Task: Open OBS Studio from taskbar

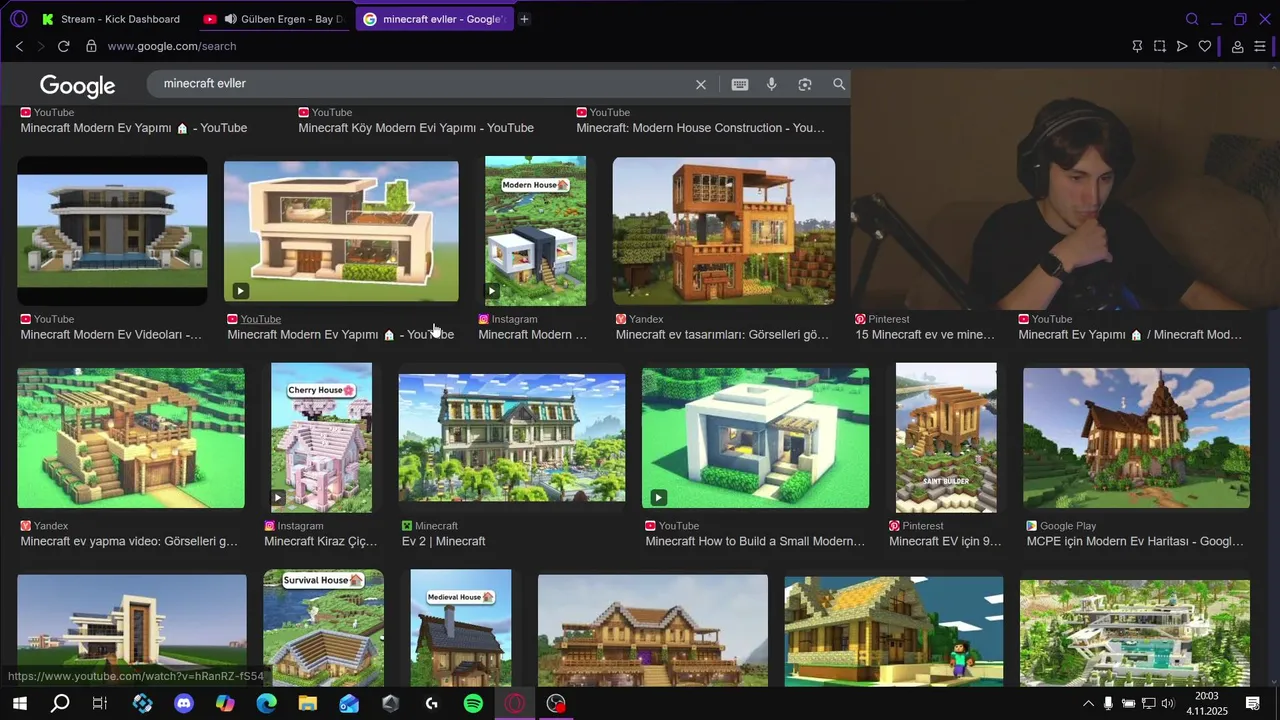Action: (x=556, y=704)
